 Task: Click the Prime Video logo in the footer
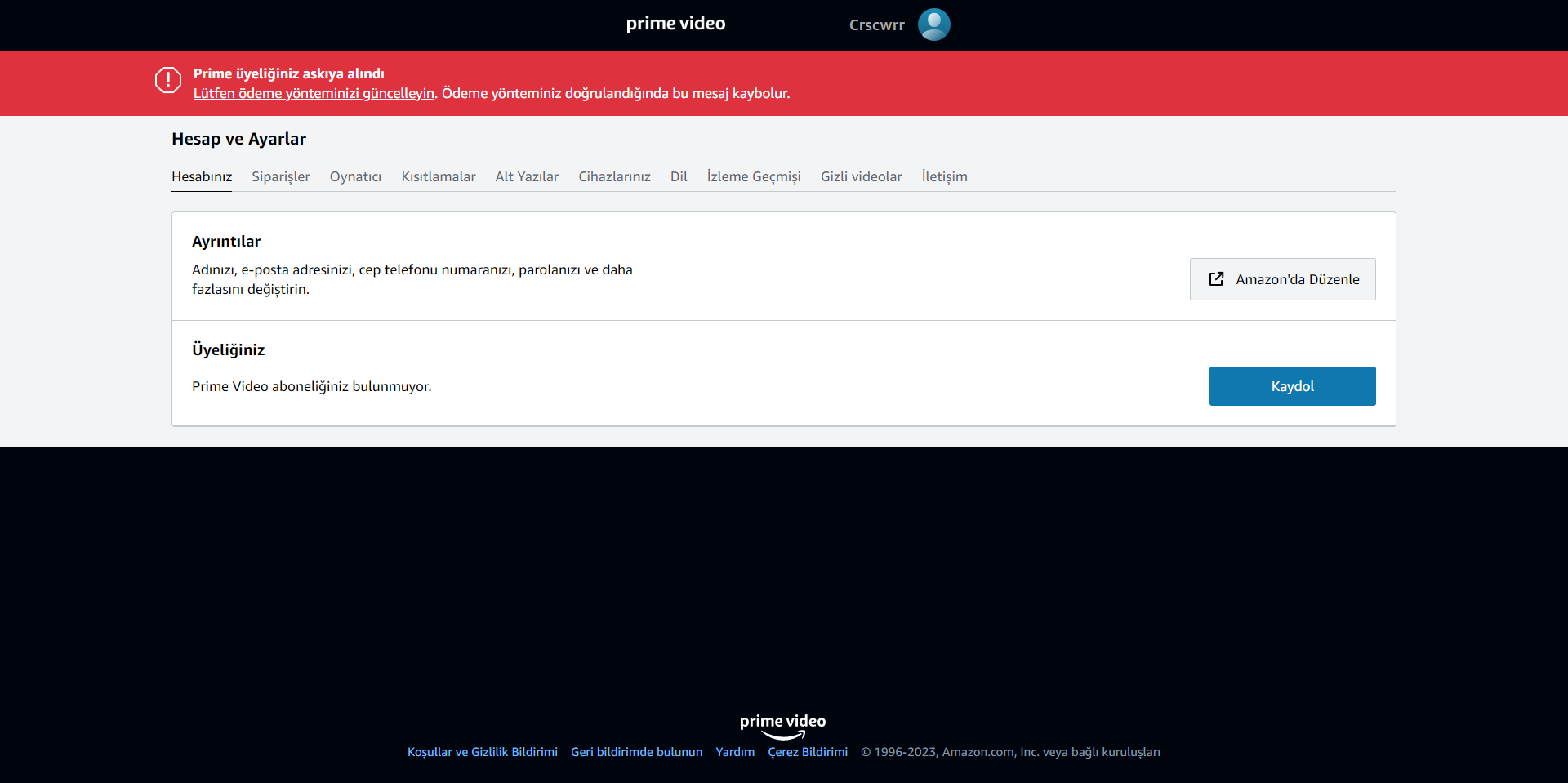(782, 726)
